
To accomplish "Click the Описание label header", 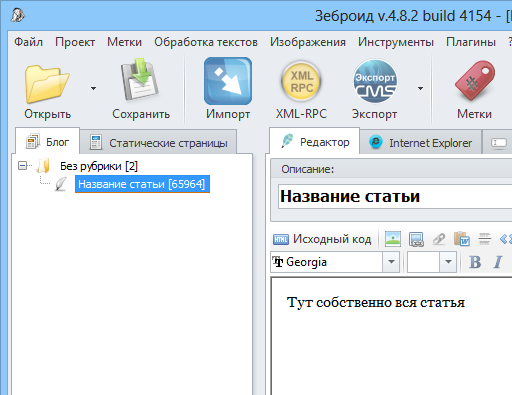I will click(x=307, y=169).
